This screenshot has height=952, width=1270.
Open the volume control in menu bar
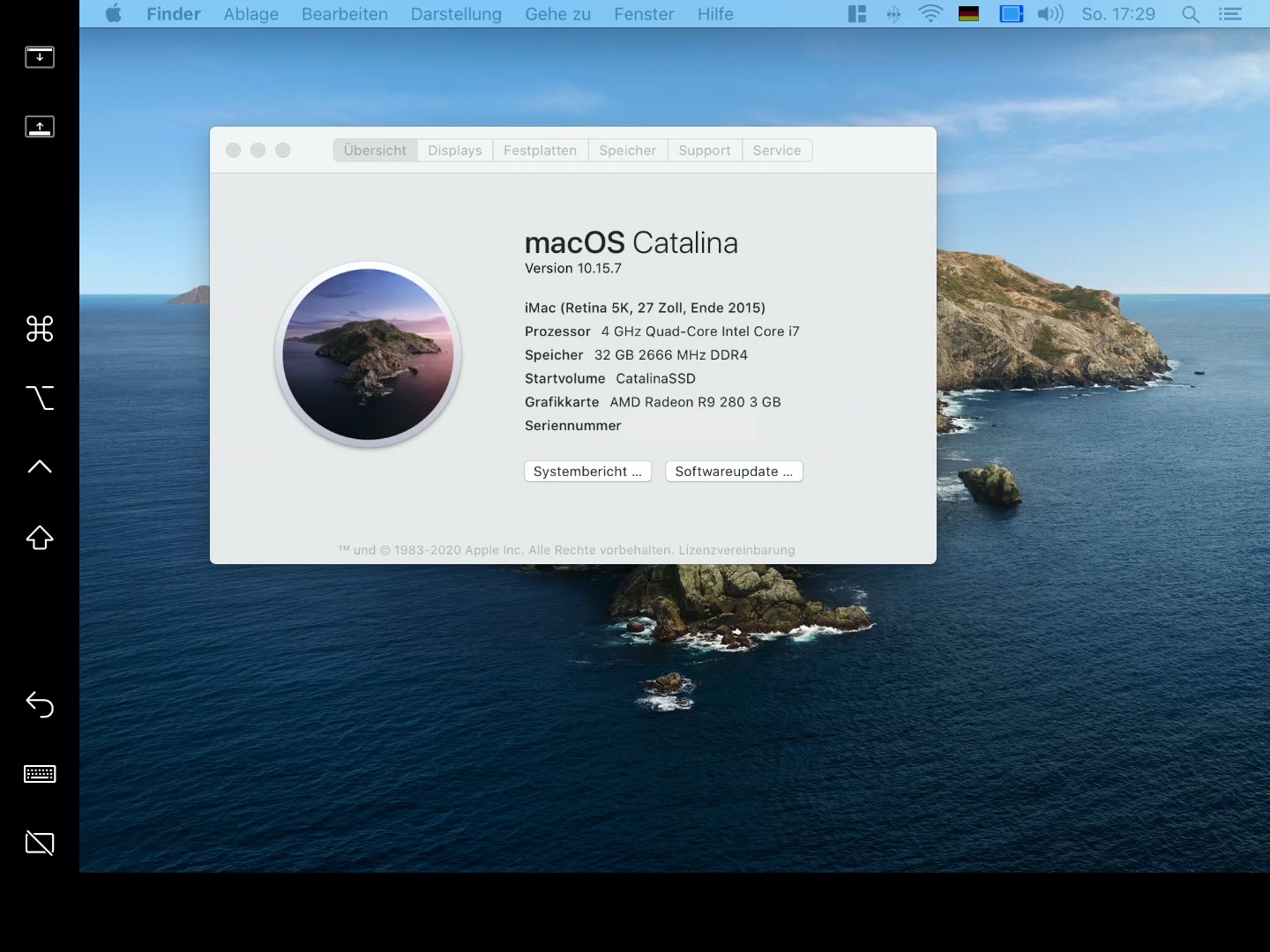click(x=1050, y=14)
